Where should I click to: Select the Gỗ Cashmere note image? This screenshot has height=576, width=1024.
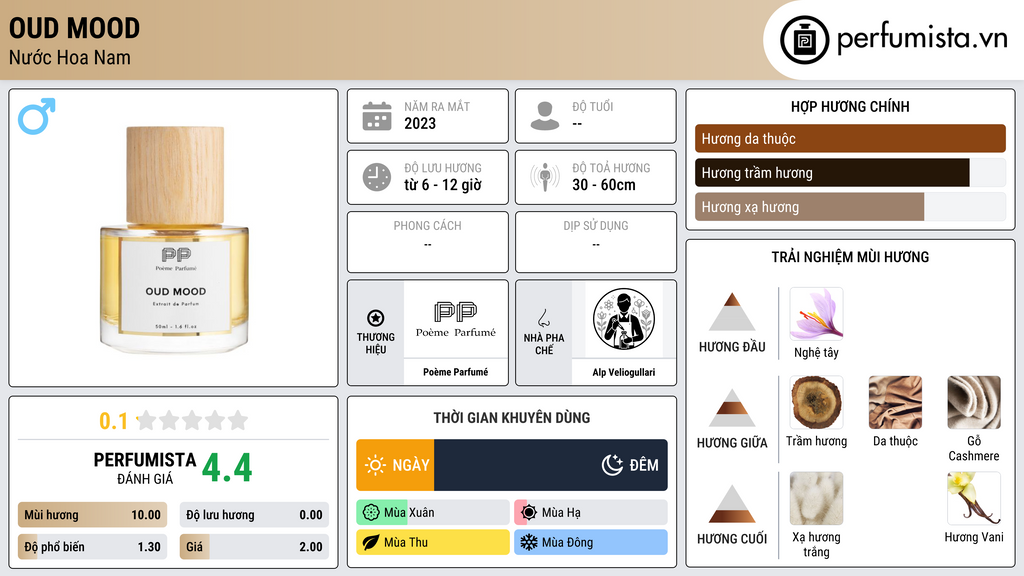(x=974, y=402)
